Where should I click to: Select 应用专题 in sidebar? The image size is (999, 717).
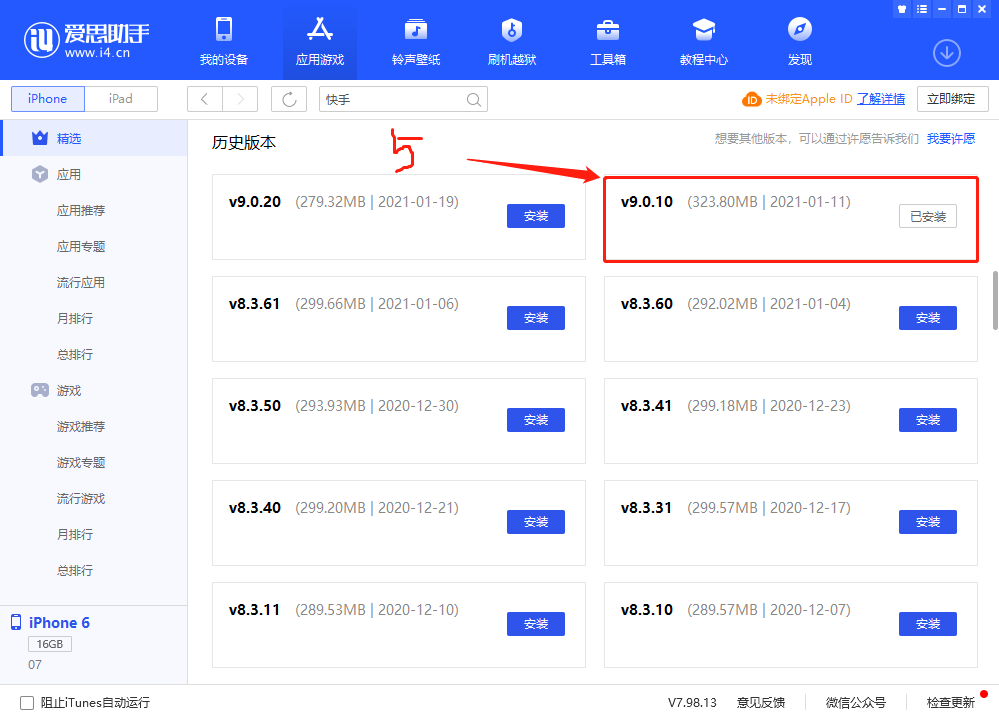tap(81, 246)
